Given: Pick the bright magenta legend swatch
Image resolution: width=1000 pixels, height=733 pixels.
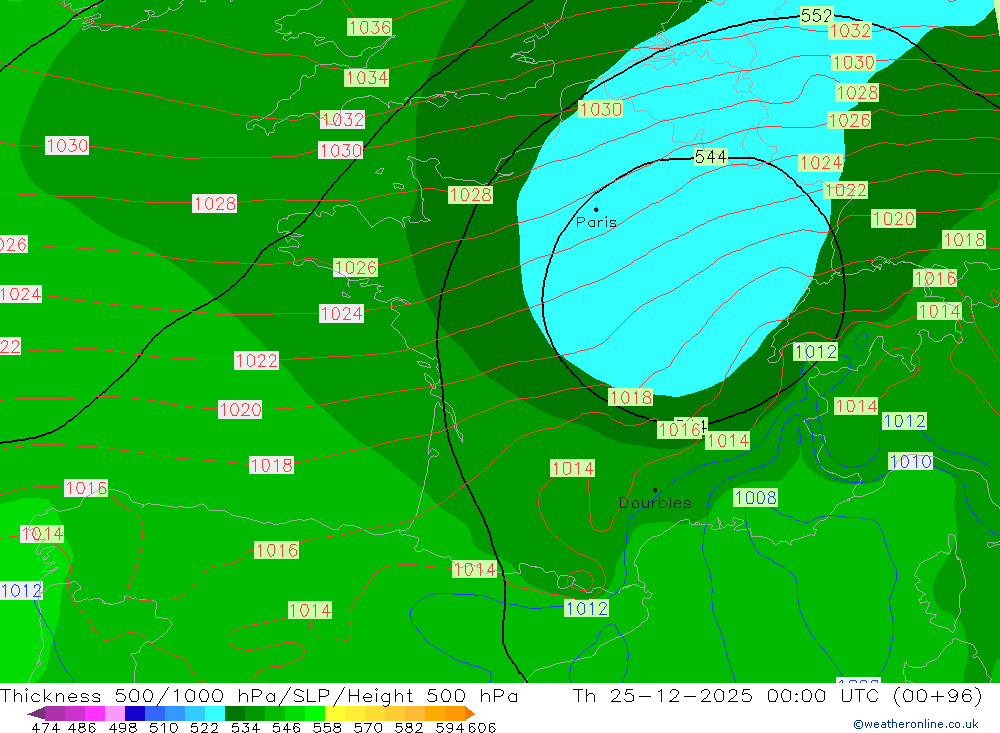Looking at the screenshot, I should (94, 713).
